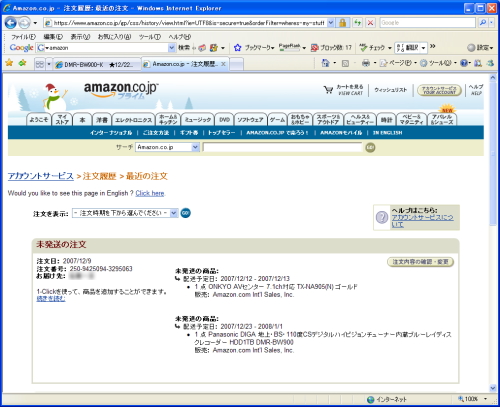The width and height of the screenshot is (500, 407).
Task: Open the order period selection dropdown
Action: click(x=174, y=213)
